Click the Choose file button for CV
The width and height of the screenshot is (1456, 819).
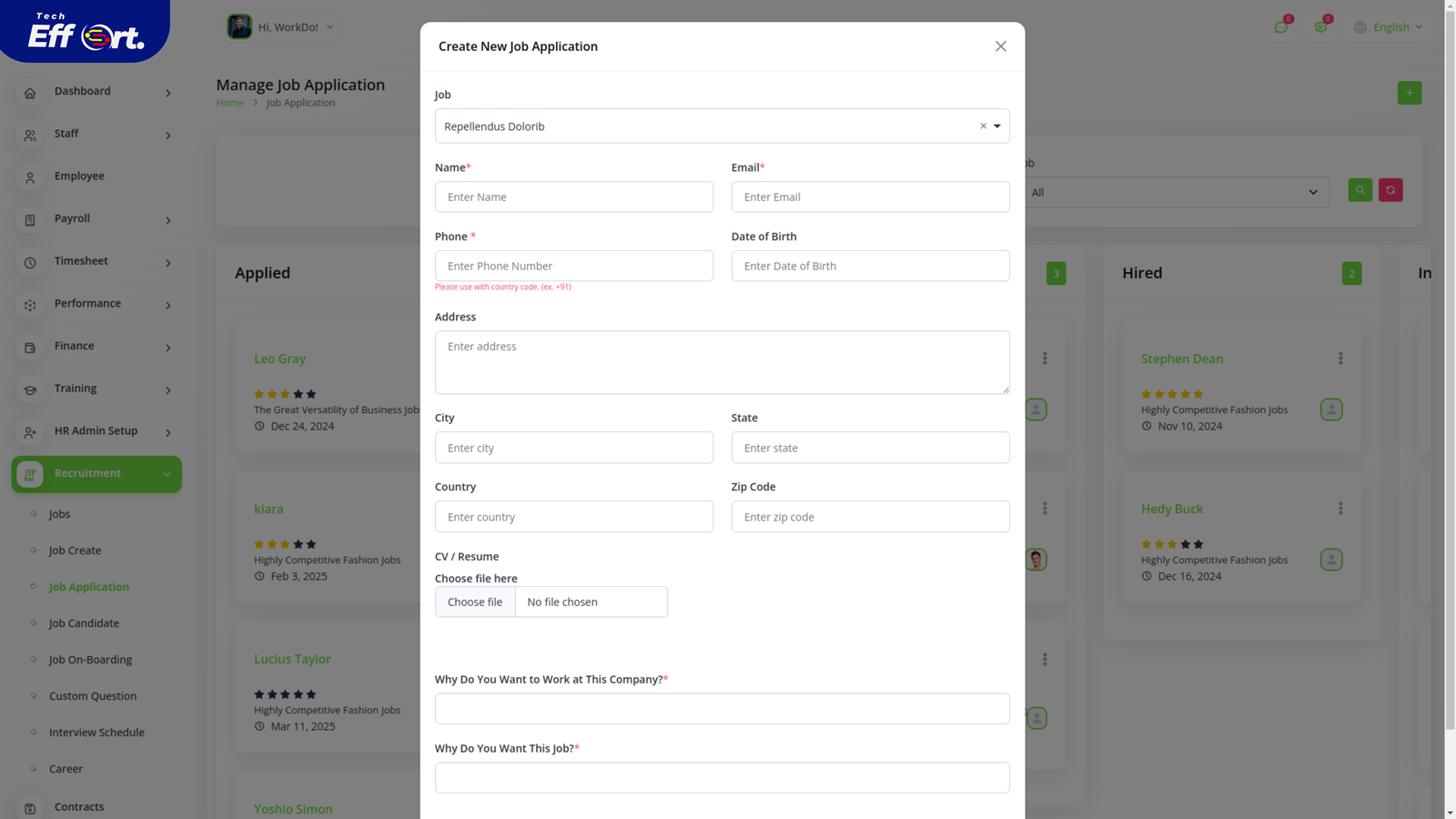(x=475, y=602)
